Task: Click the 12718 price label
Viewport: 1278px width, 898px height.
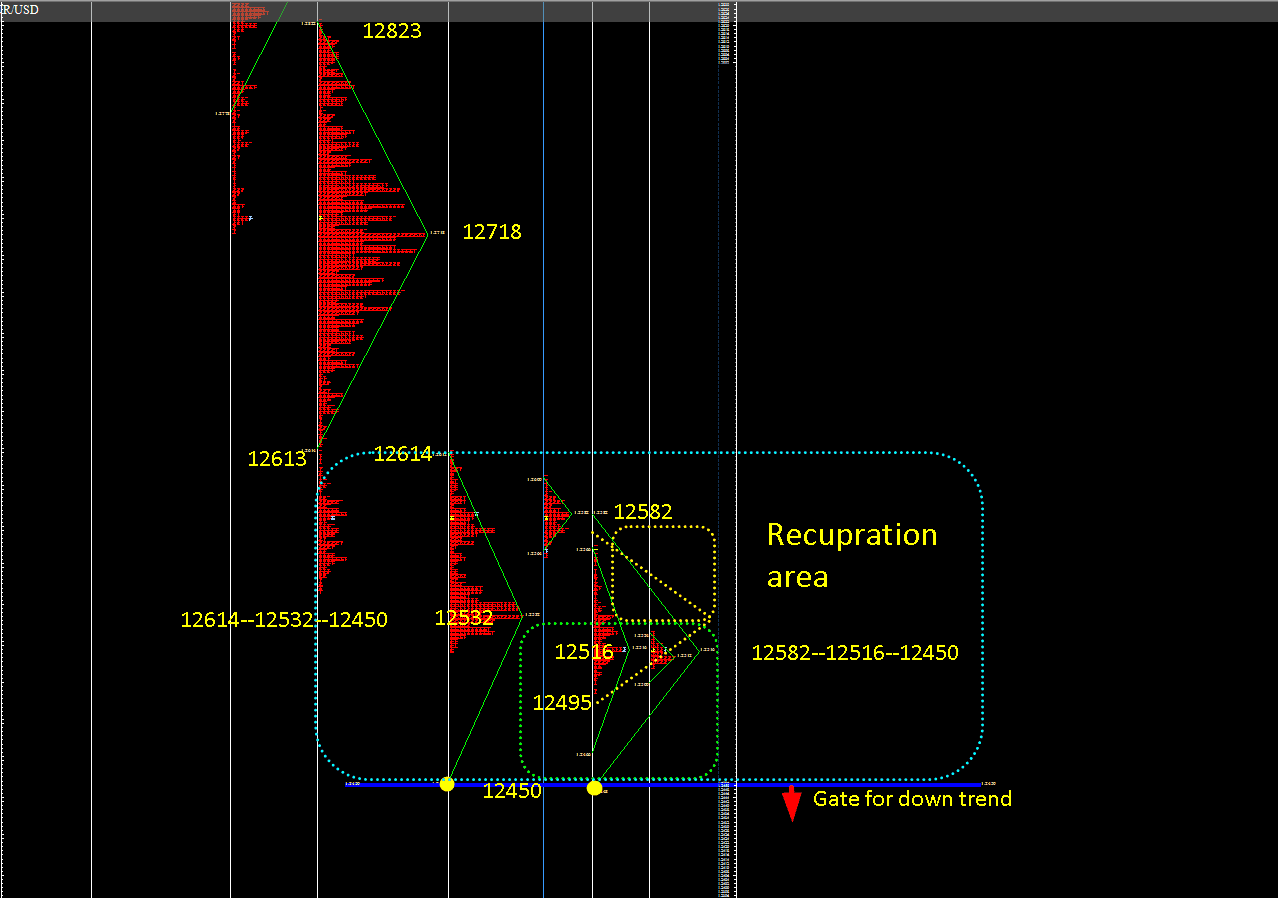Action: [x=492, y=232]
